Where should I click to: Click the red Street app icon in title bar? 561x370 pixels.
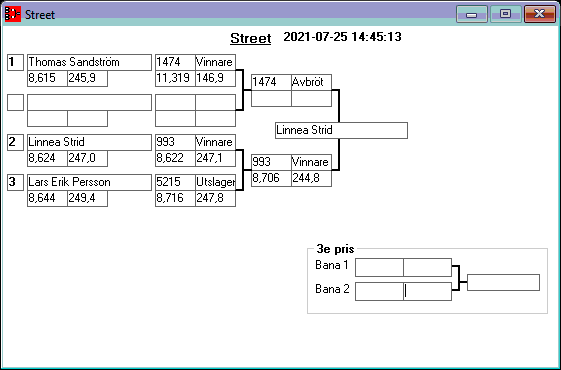(13, 14)
